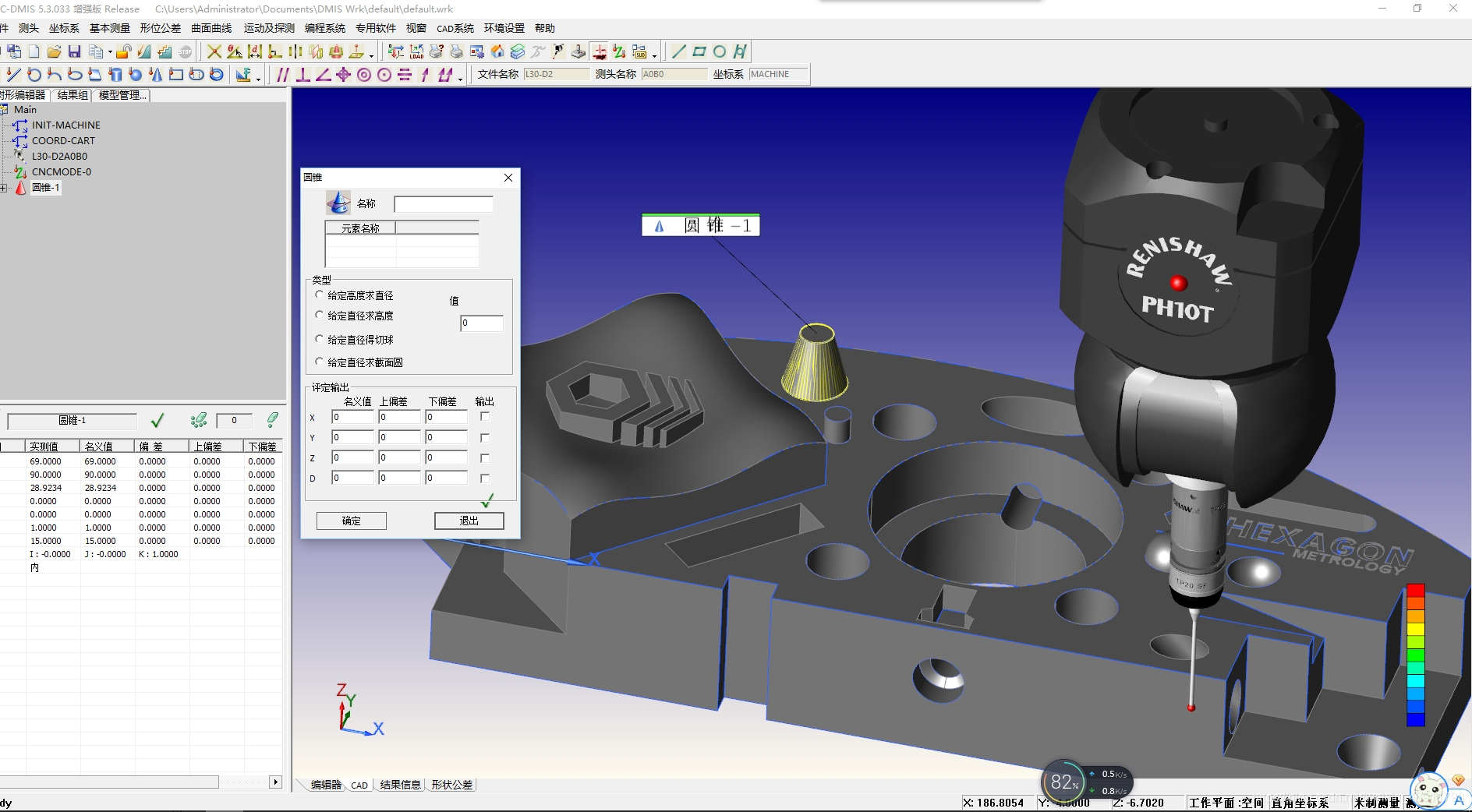This screenshot has height=812, width=1472.
Task: Select the distance d measurement tool
Action: click(x=255, y=51)
